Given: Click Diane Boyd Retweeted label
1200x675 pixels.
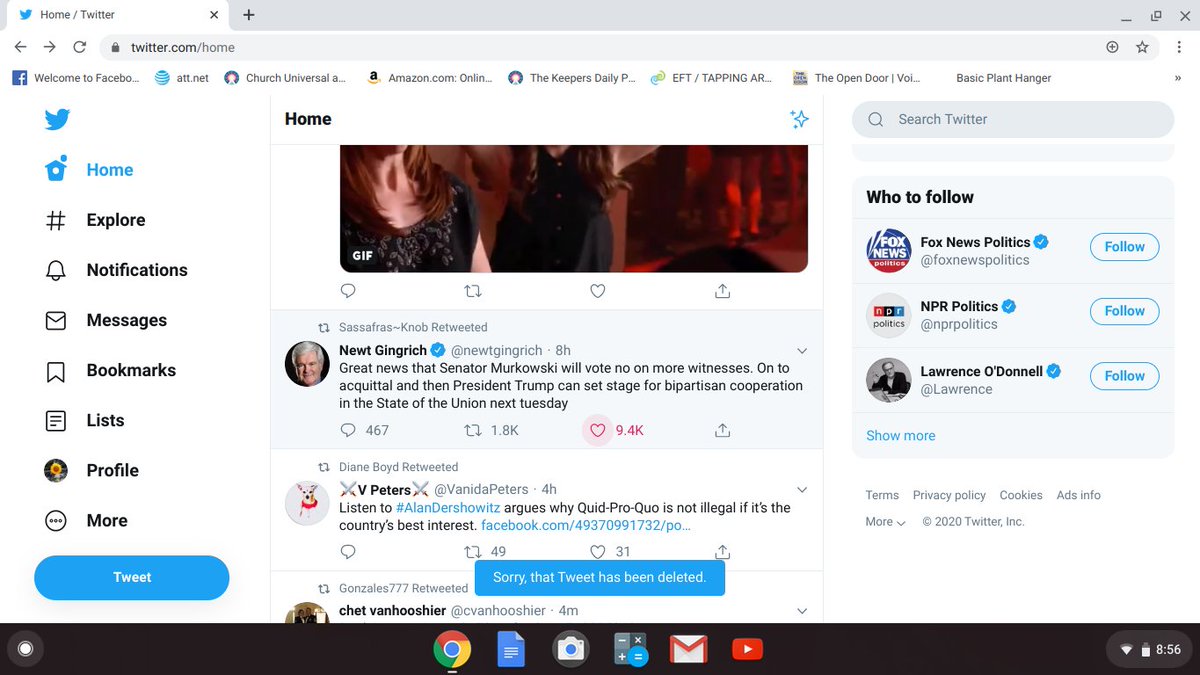Looking at the screenshot, I should (x=398, y=467).
